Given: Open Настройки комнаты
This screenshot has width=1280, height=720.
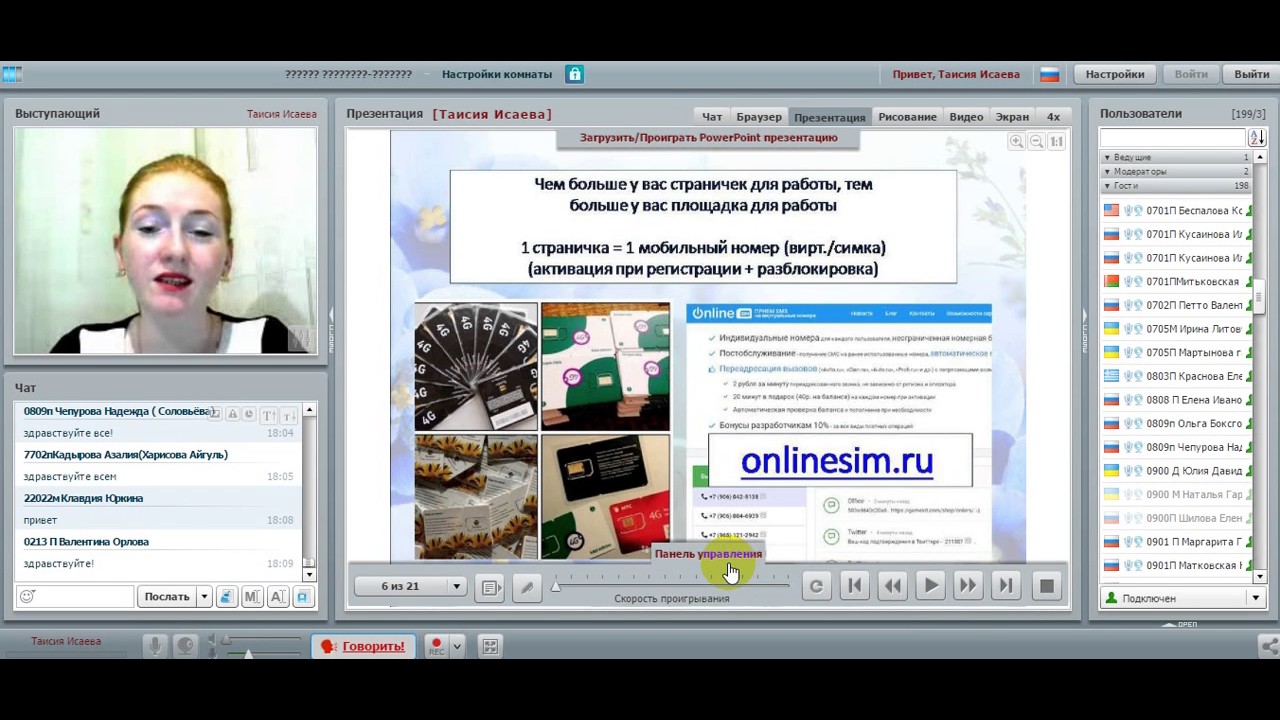Looking at the screenshot, I should click(x=497, y=74).
